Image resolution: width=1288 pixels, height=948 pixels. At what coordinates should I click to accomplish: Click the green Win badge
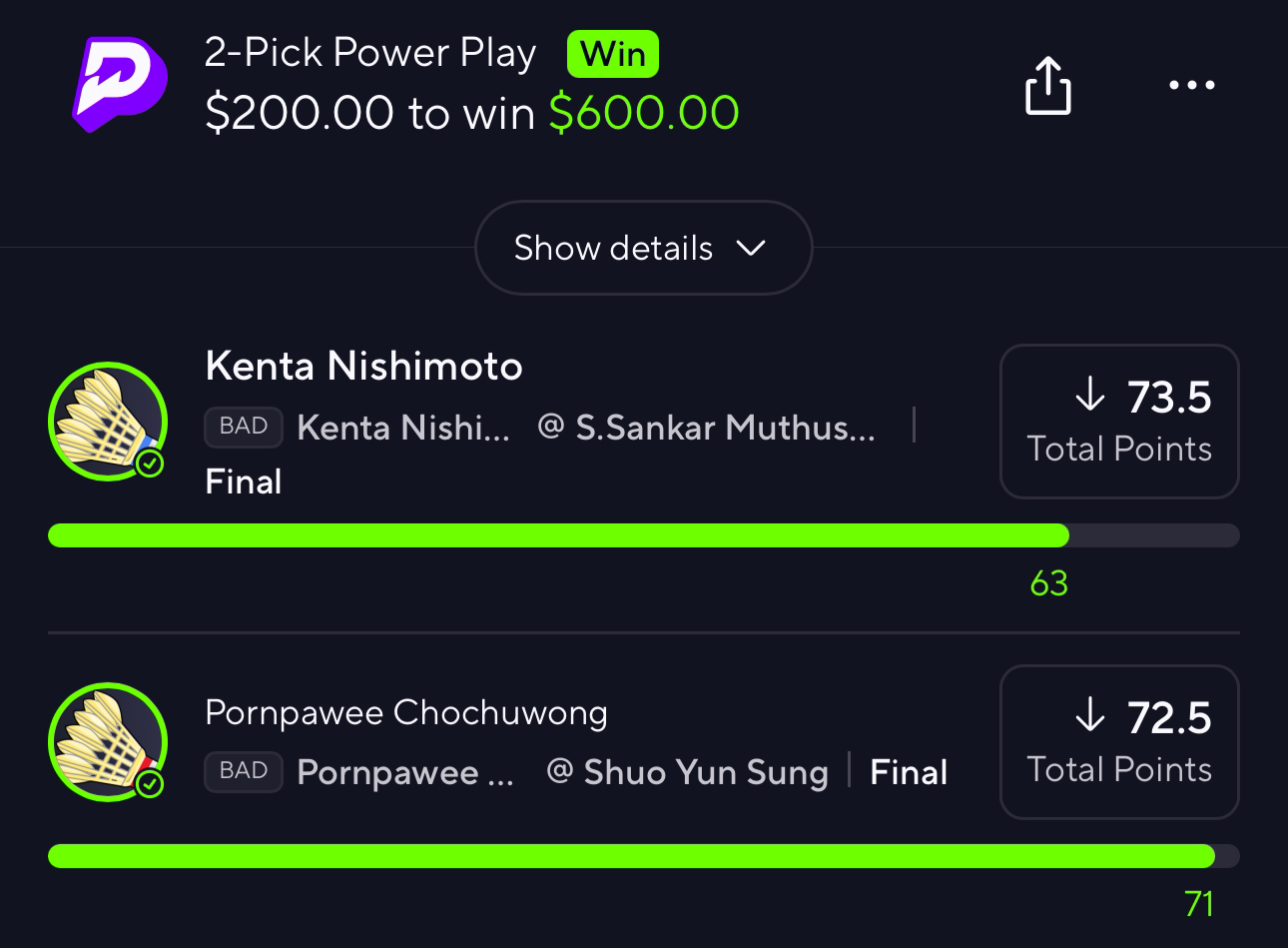[612, 54]
